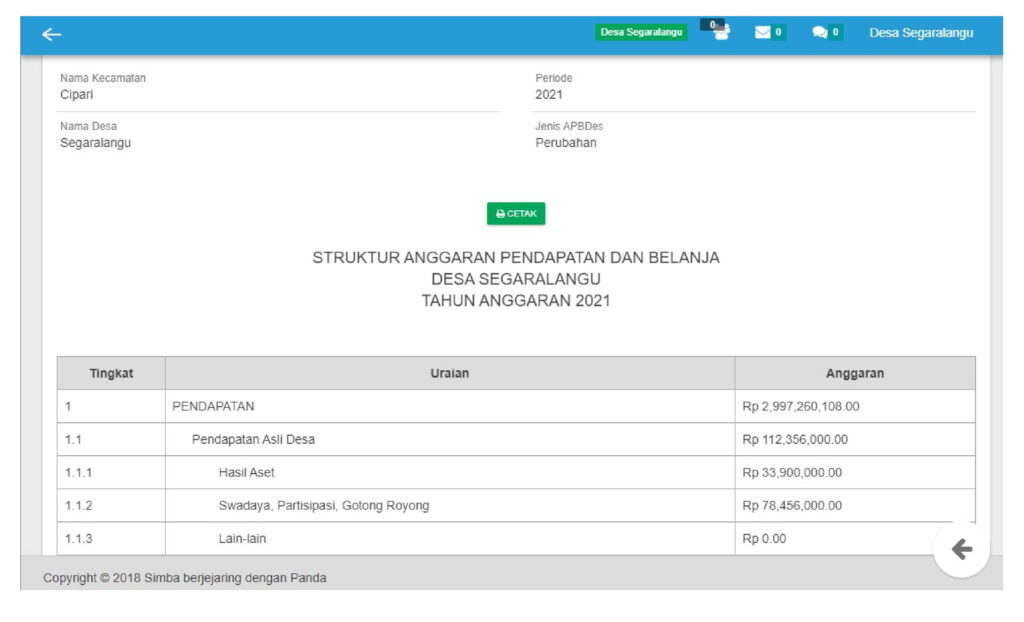Open the Desa Segaralangu user menu
Viewport: 1024px width, 622px height.
coord(920,33)
